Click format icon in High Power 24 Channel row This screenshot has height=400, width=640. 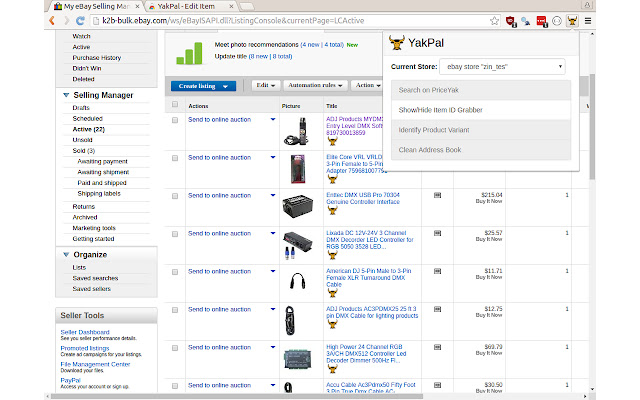(437, 347)
